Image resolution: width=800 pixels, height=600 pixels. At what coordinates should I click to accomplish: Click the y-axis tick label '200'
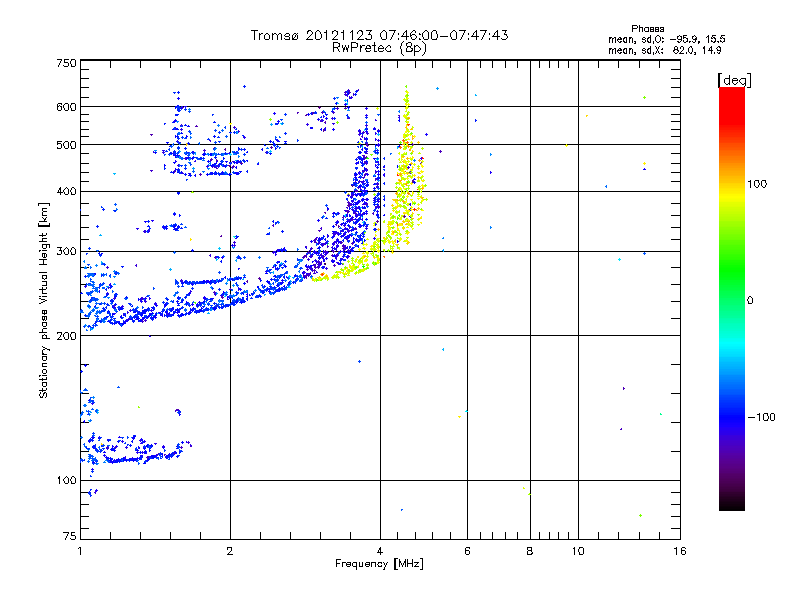(66, 336)
